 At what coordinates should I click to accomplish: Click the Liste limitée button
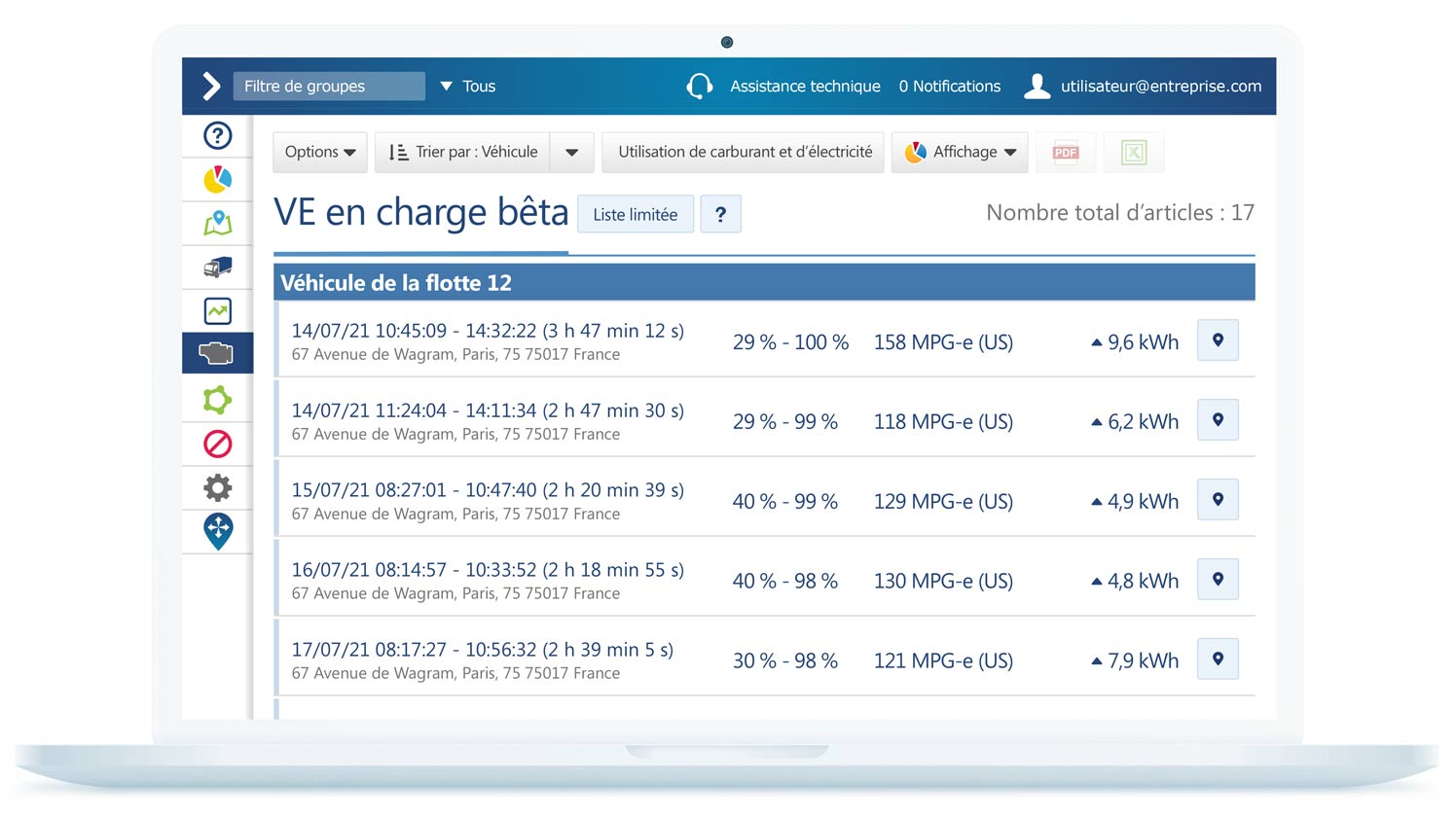636,214
